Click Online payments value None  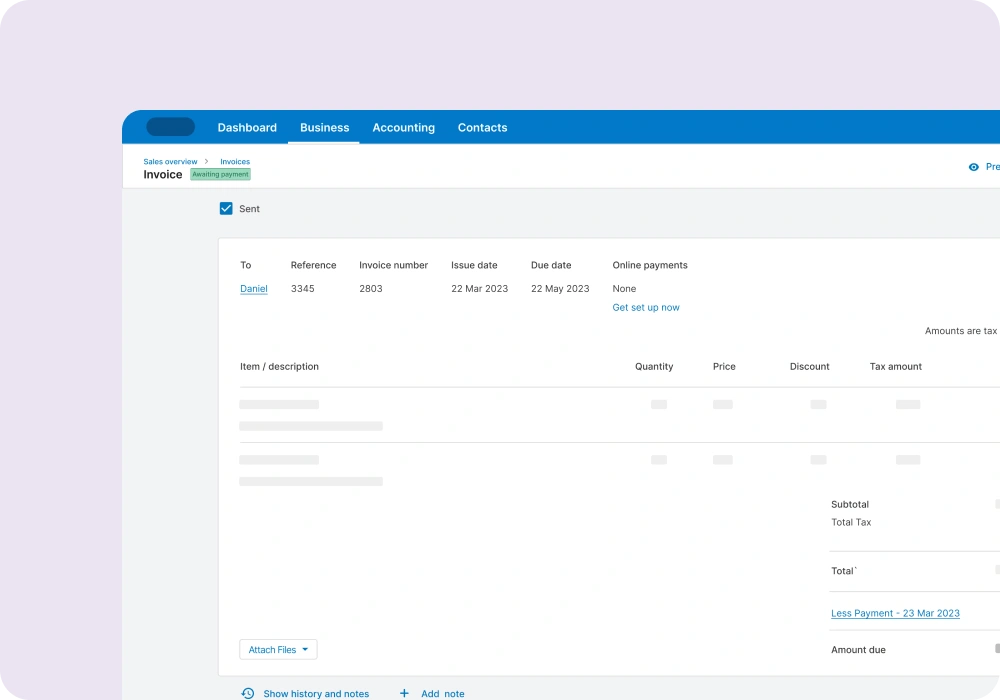coord(624,289)
